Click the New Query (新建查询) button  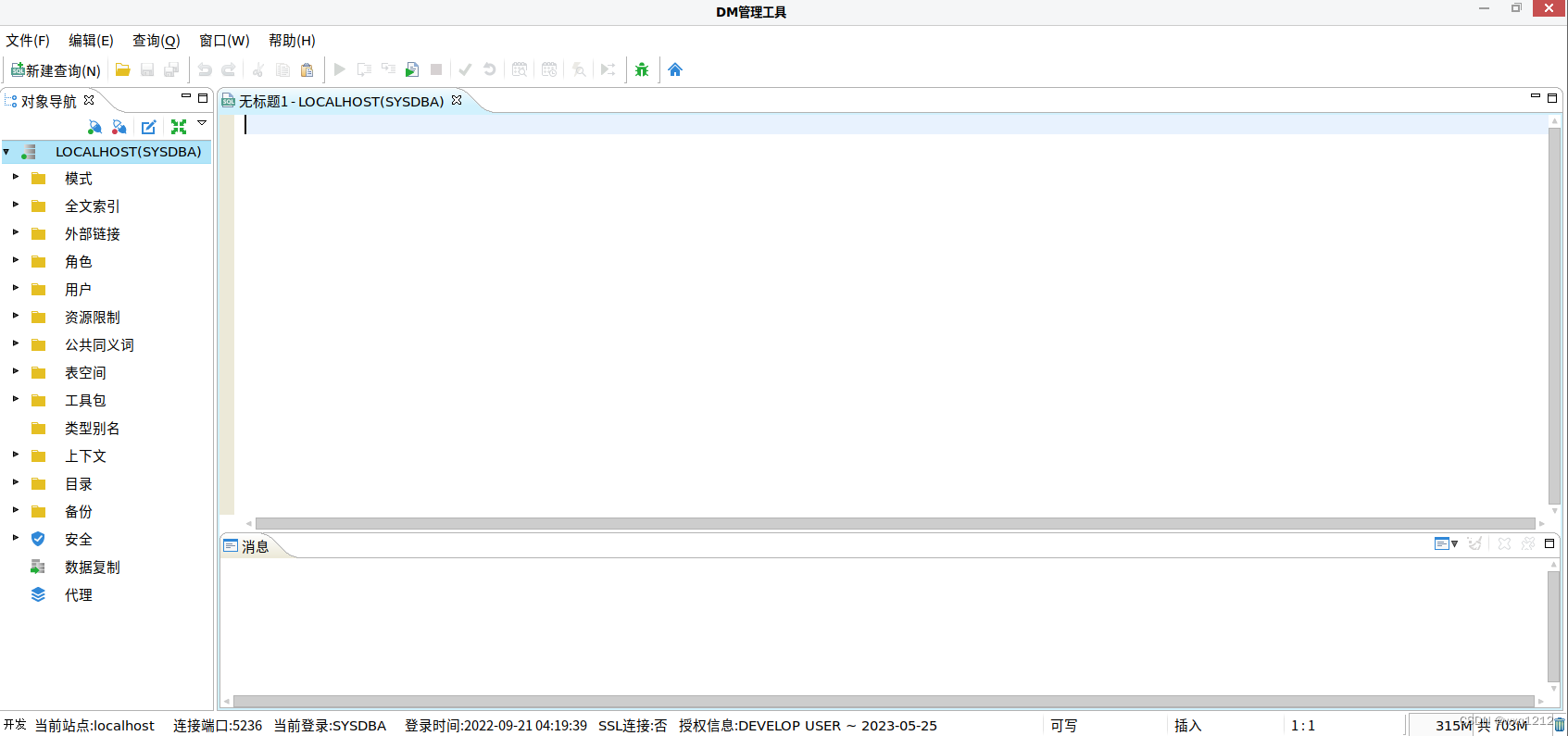(56, 70)
